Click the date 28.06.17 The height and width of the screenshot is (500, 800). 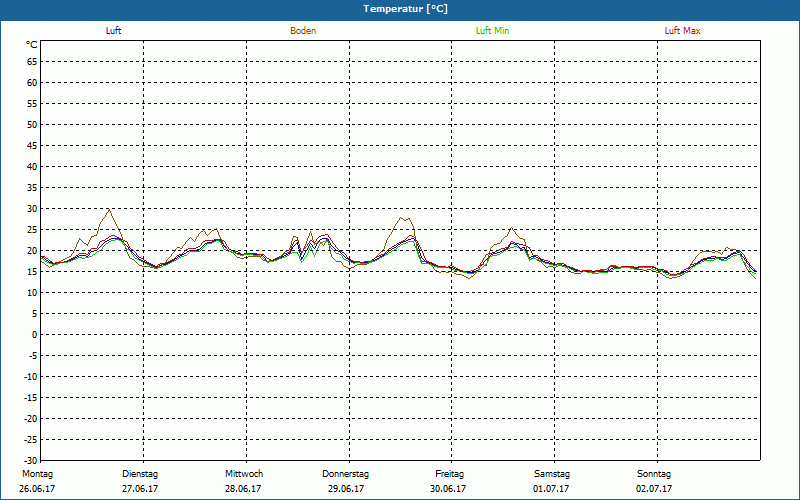pos(243,489)
